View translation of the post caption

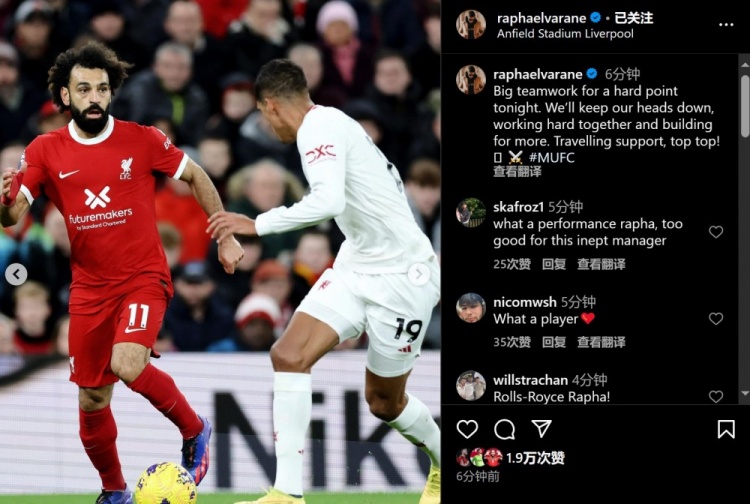tap(517, 172)
